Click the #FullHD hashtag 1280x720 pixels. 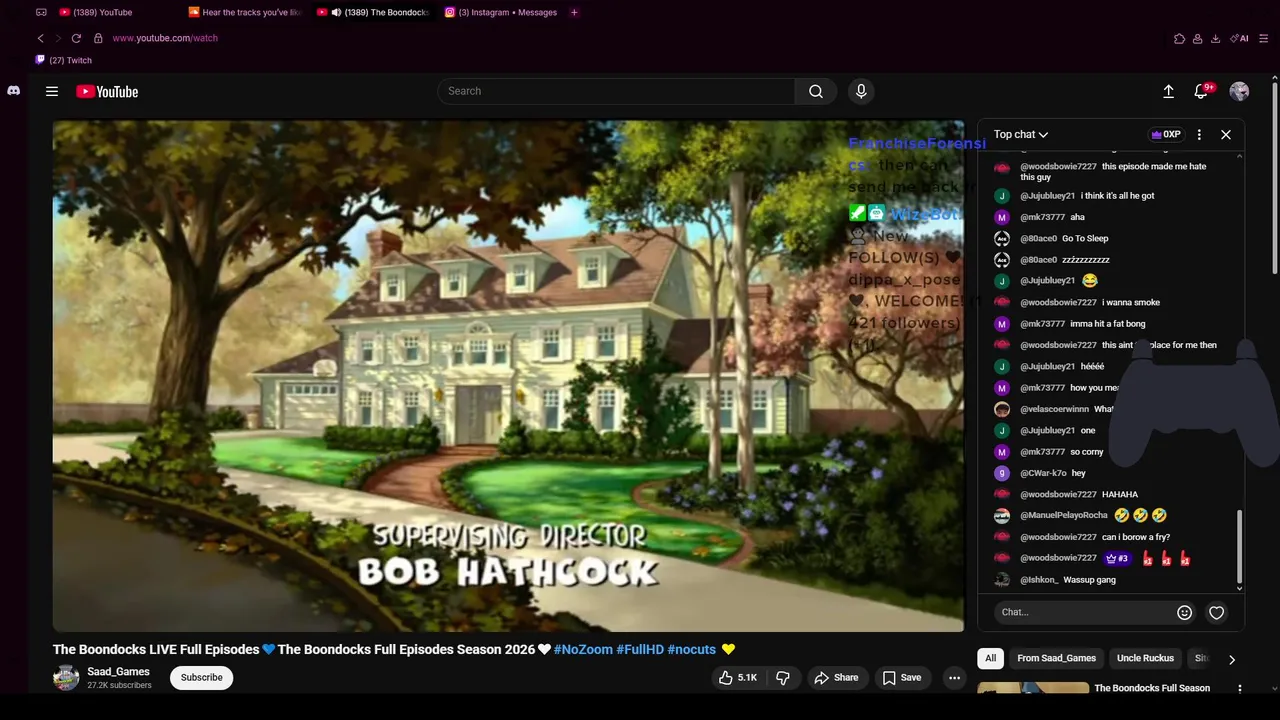pos(640,650)
